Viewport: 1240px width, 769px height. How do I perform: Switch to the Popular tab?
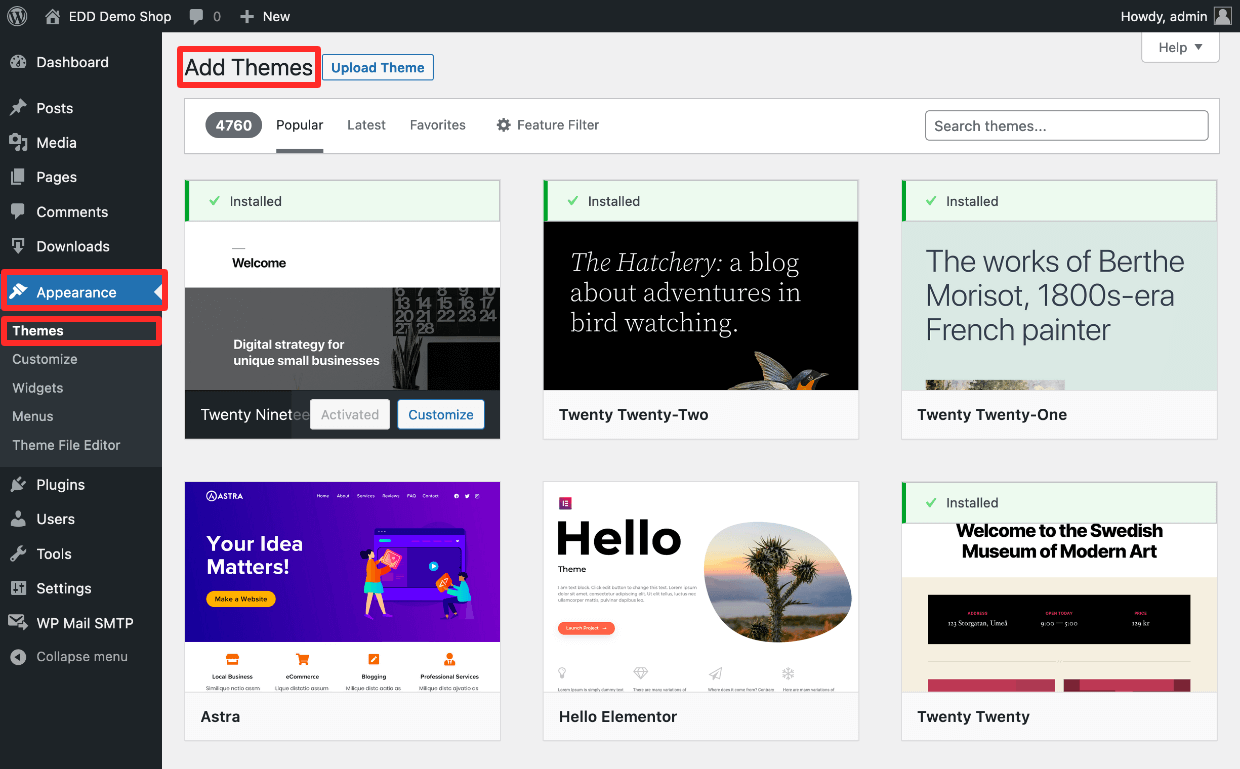[300, 125]
